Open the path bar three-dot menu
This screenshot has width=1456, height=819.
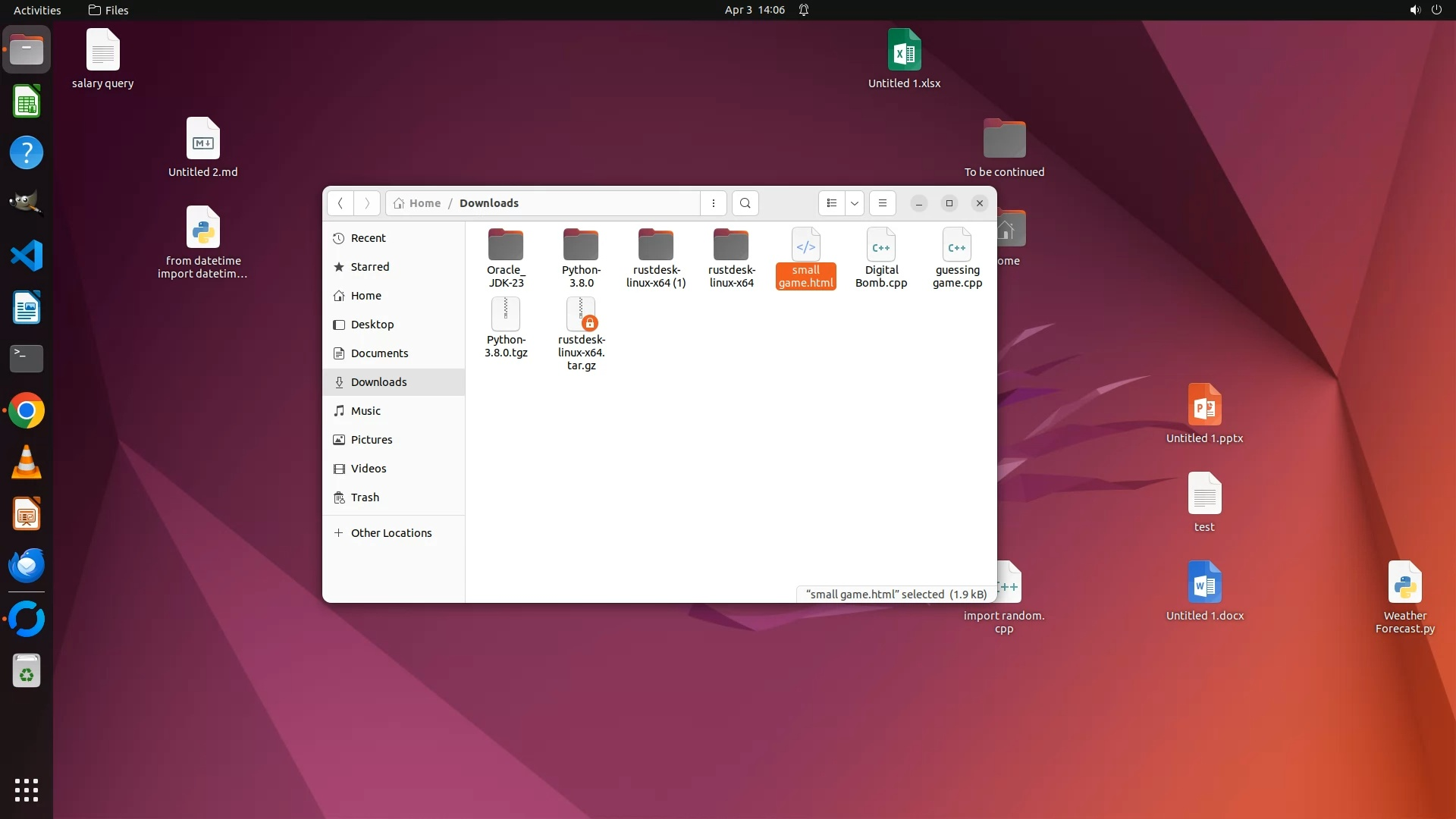tap(713, 203)
